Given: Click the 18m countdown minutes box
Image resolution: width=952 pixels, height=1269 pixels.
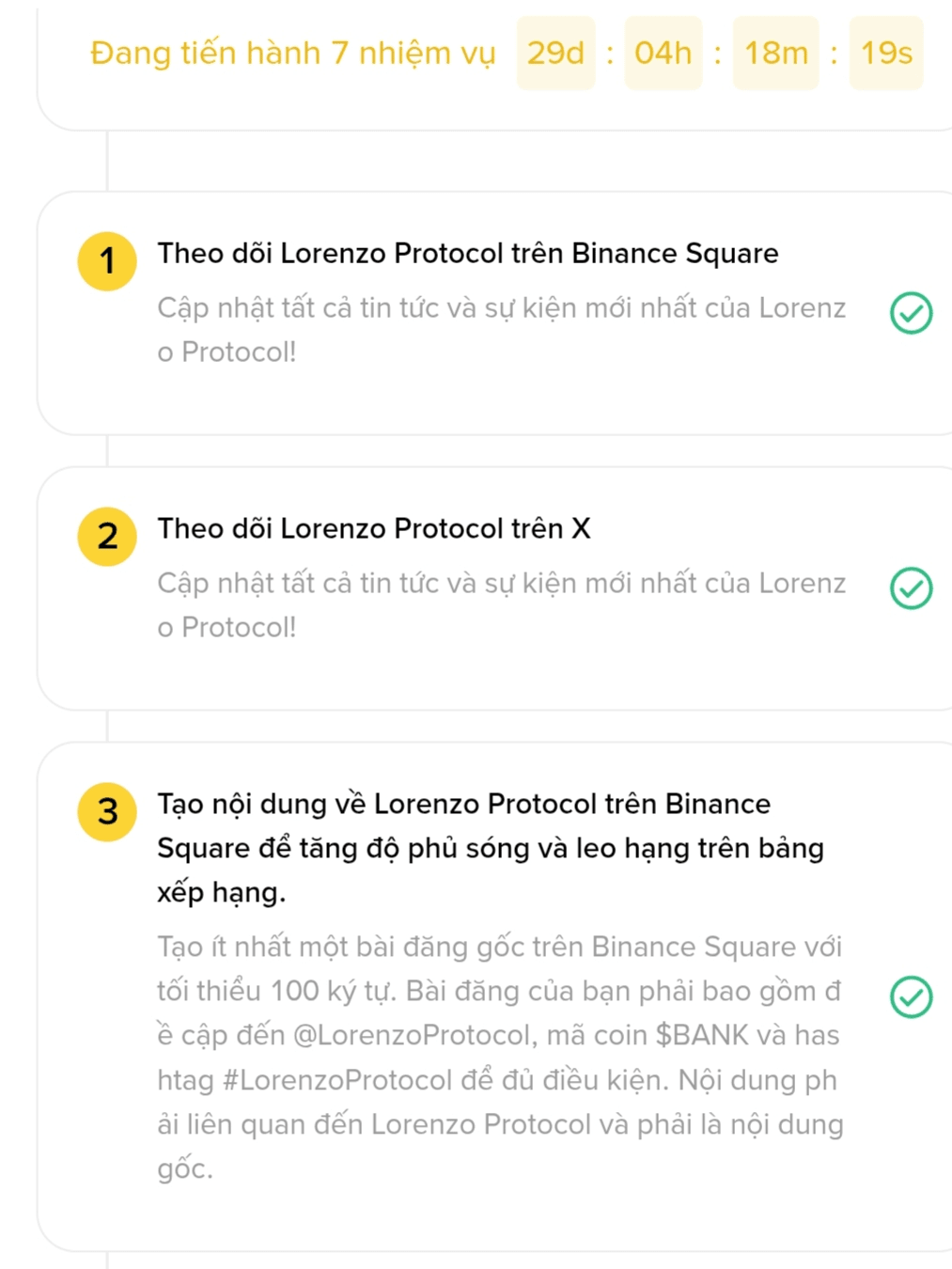Looking at the screenshot, I should click(775, 53).
